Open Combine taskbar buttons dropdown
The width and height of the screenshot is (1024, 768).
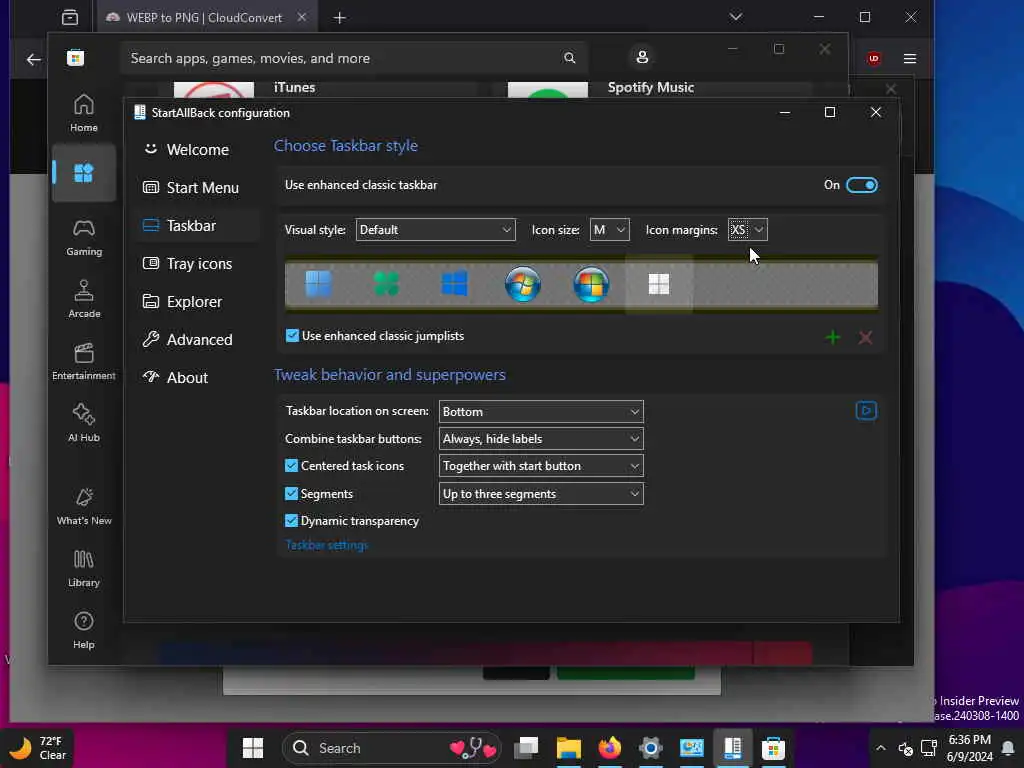541,439
